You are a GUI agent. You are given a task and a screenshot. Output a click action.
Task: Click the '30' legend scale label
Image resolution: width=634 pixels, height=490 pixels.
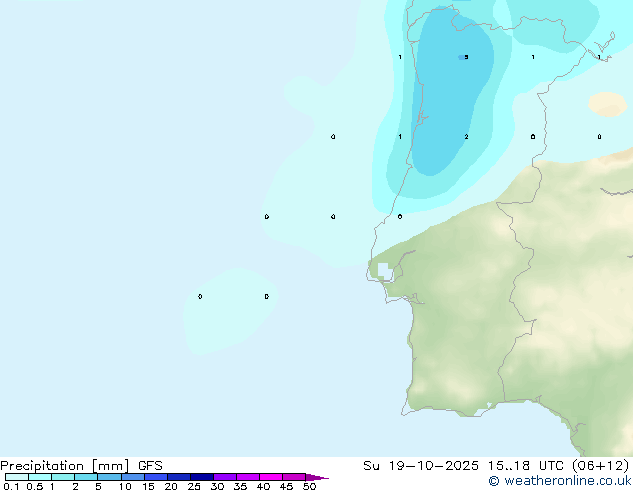(x=217, y=486)
